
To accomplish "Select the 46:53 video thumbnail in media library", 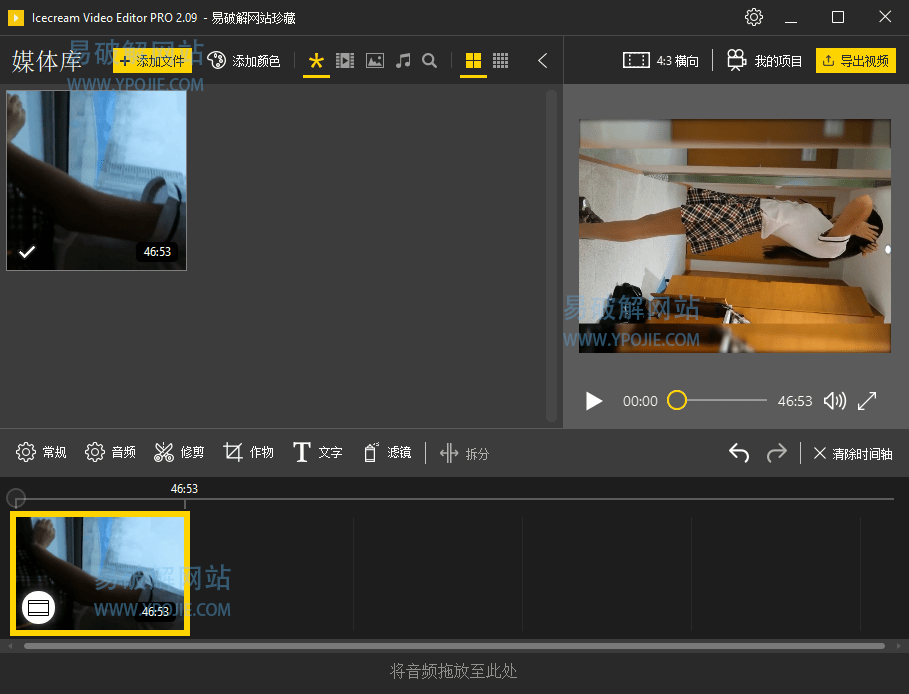I will [96, 180].
